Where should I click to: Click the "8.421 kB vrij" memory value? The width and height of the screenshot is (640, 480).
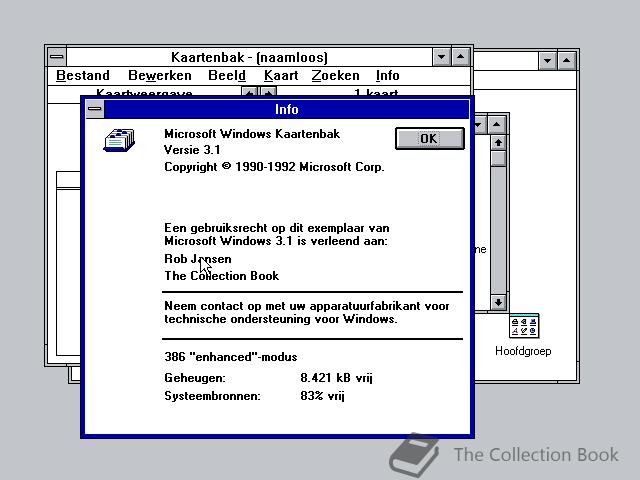(x=336, y=378)
